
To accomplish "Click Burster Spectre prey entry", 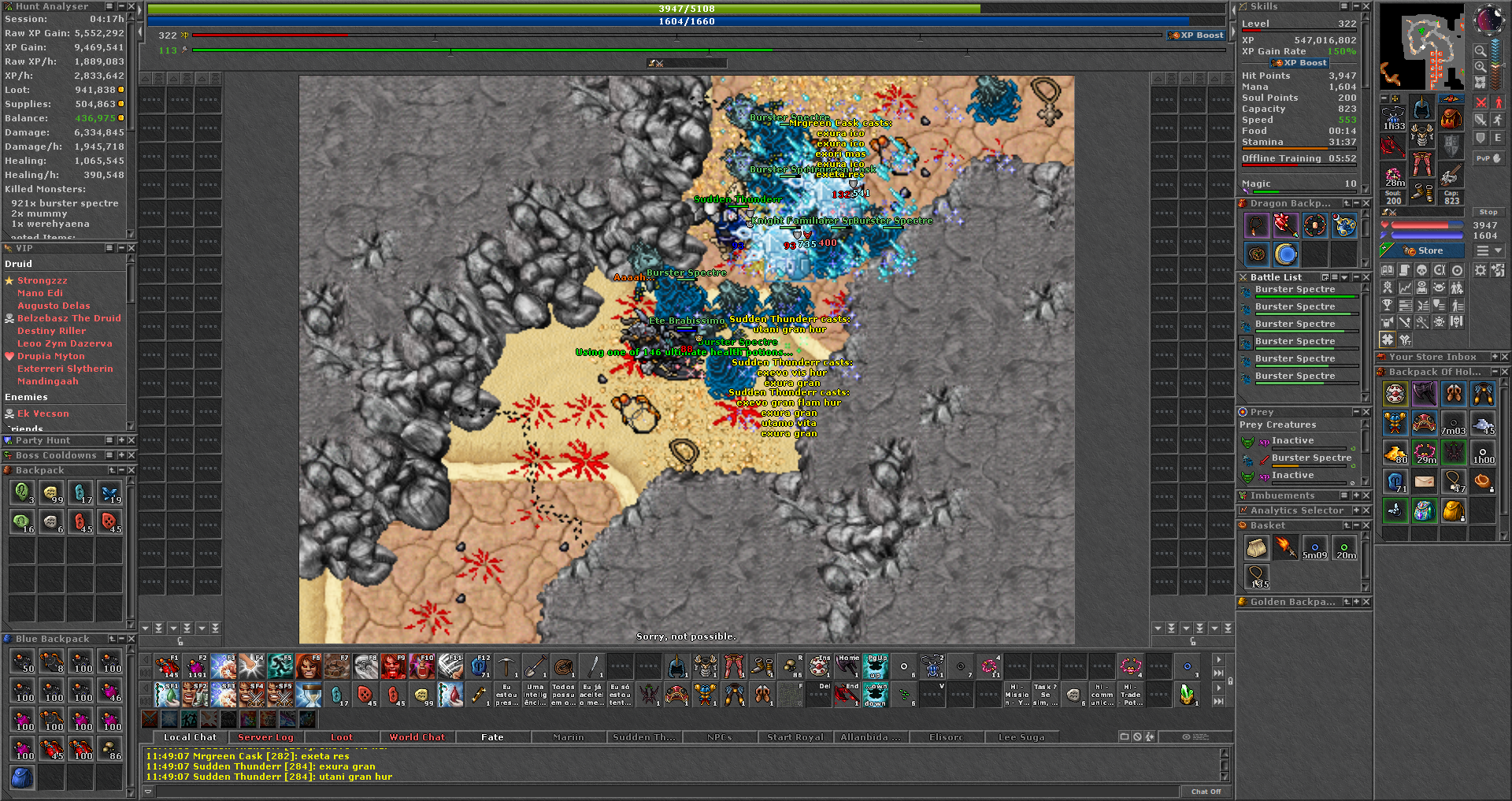I will [x=1298, y=458].
